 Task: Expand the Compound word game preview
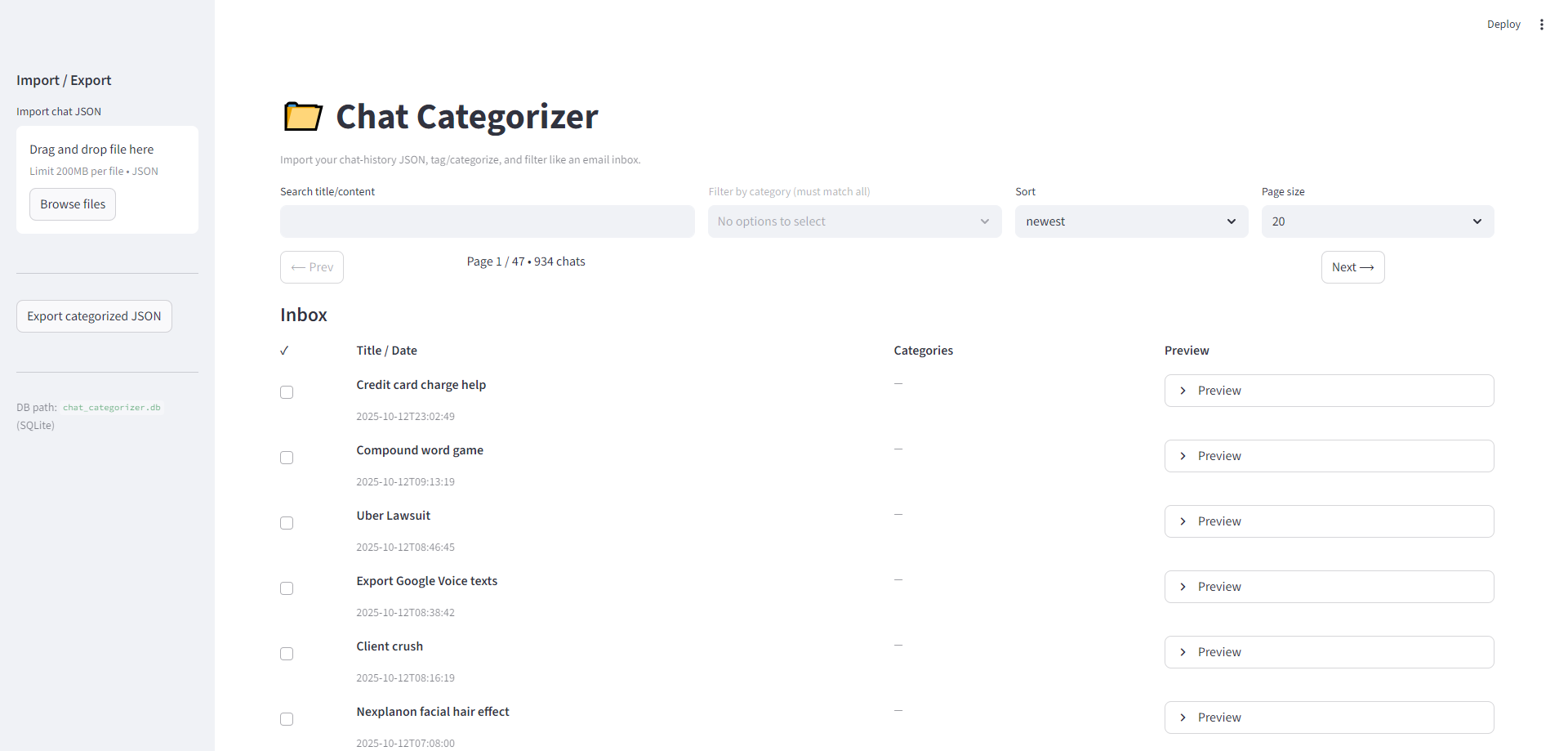(x=1328, y=455)
